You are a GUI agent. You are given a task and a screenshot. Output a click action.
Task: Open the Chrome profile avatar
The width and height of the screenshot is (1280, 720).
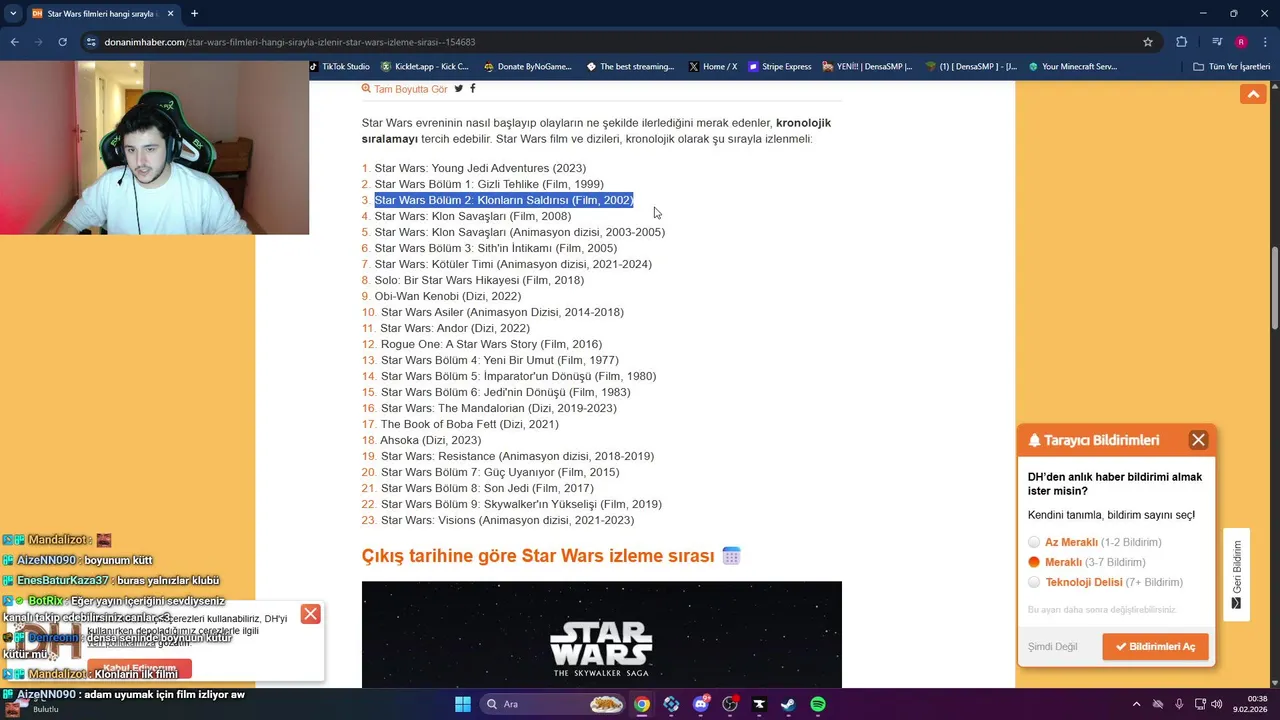(1241, 42)
